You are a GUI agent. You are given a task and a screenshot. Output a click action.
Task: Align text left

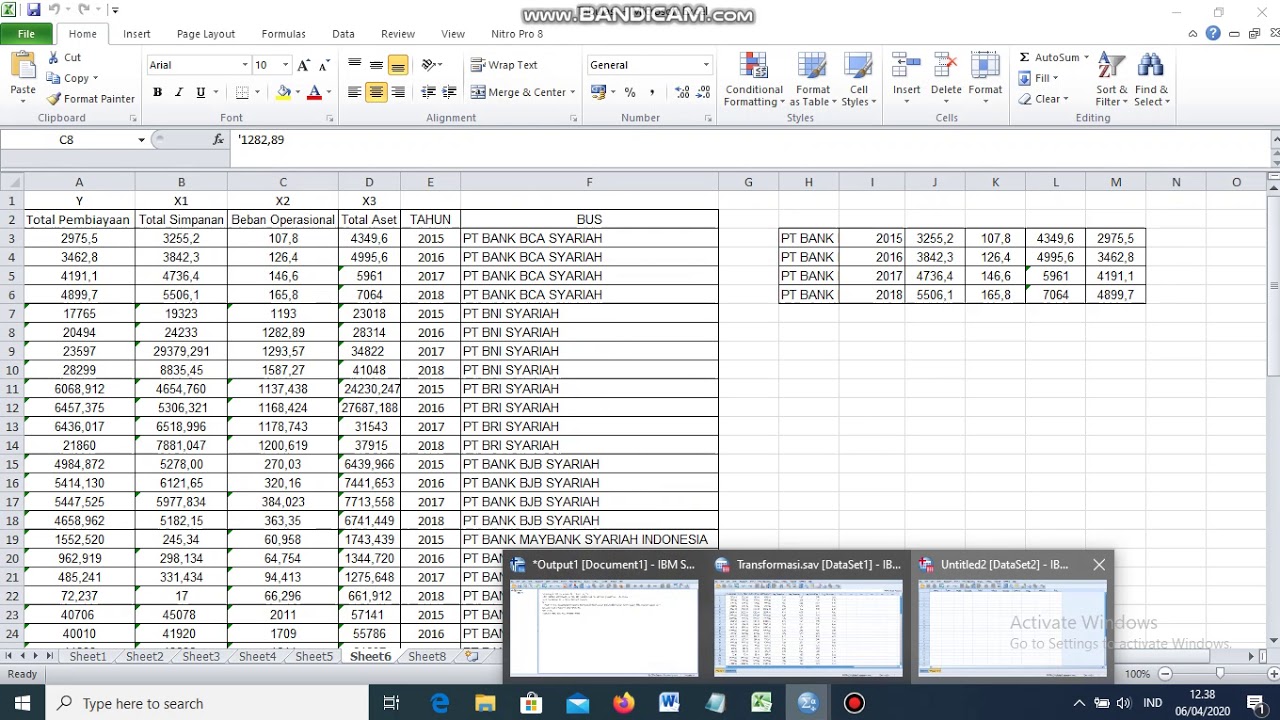click(x=355, y=92)
